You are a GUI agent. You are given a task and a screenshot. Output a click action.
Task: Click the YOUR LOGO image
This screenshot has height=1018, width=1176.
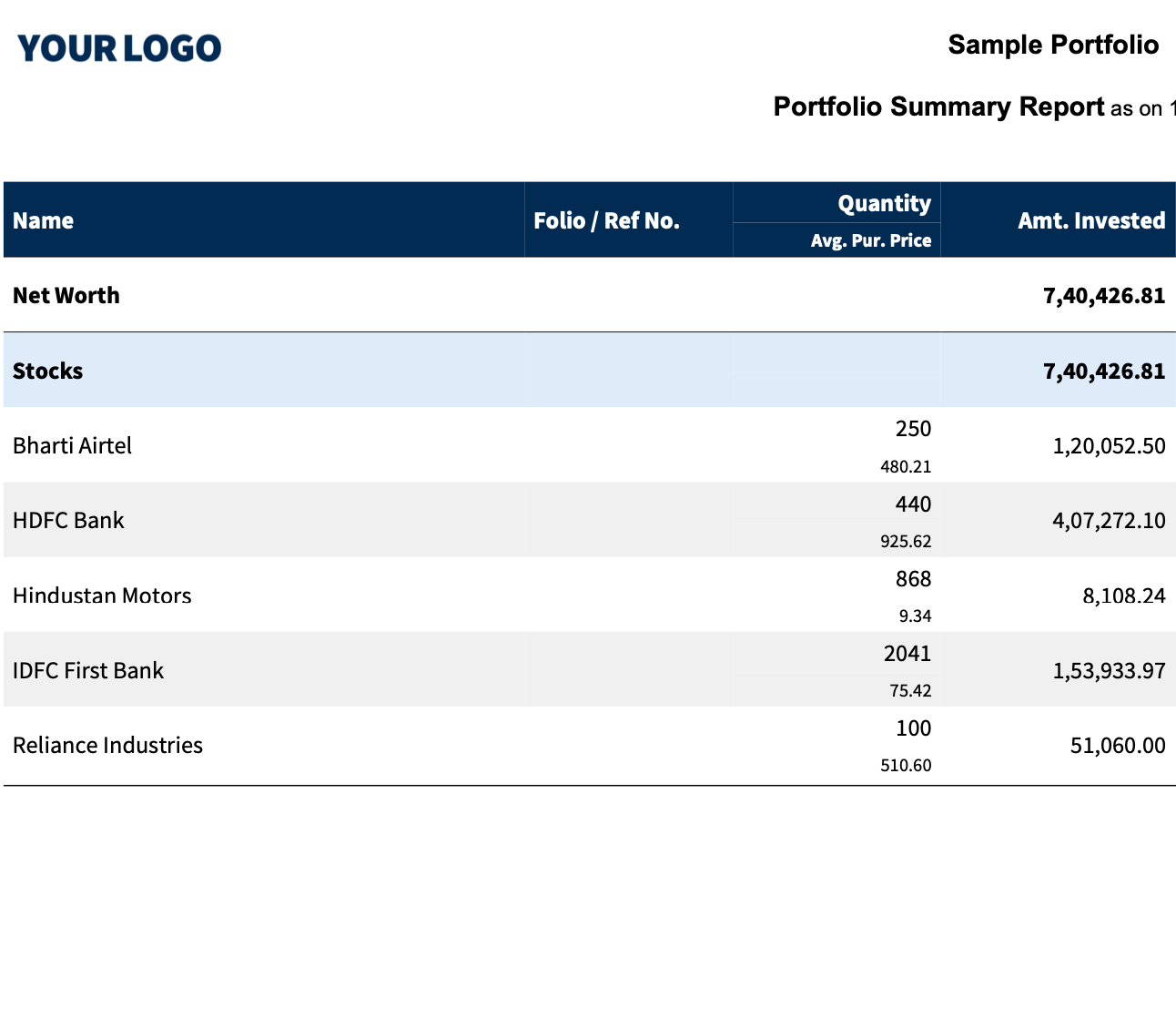coord(119,48)
